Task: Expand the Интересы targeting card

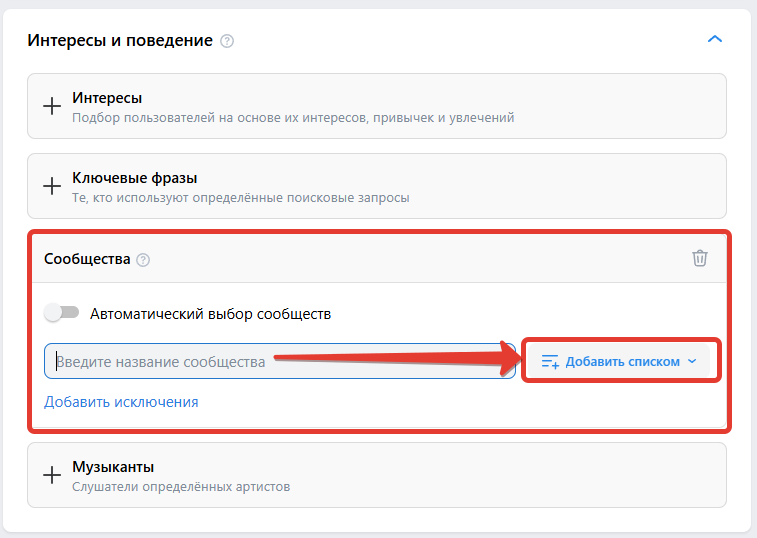Action: pos(377,106)
